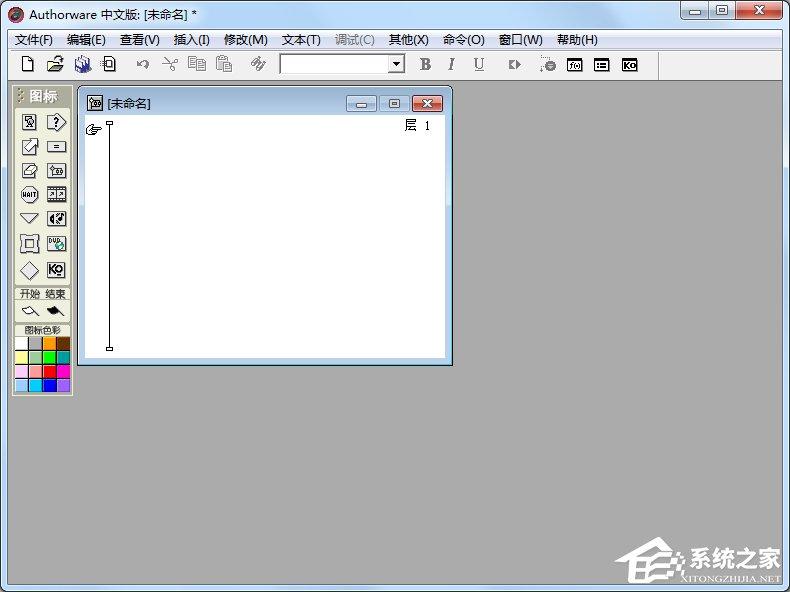Open the 插入(I) menu
This screenshot has width=790, height=592.
(191, 40)
